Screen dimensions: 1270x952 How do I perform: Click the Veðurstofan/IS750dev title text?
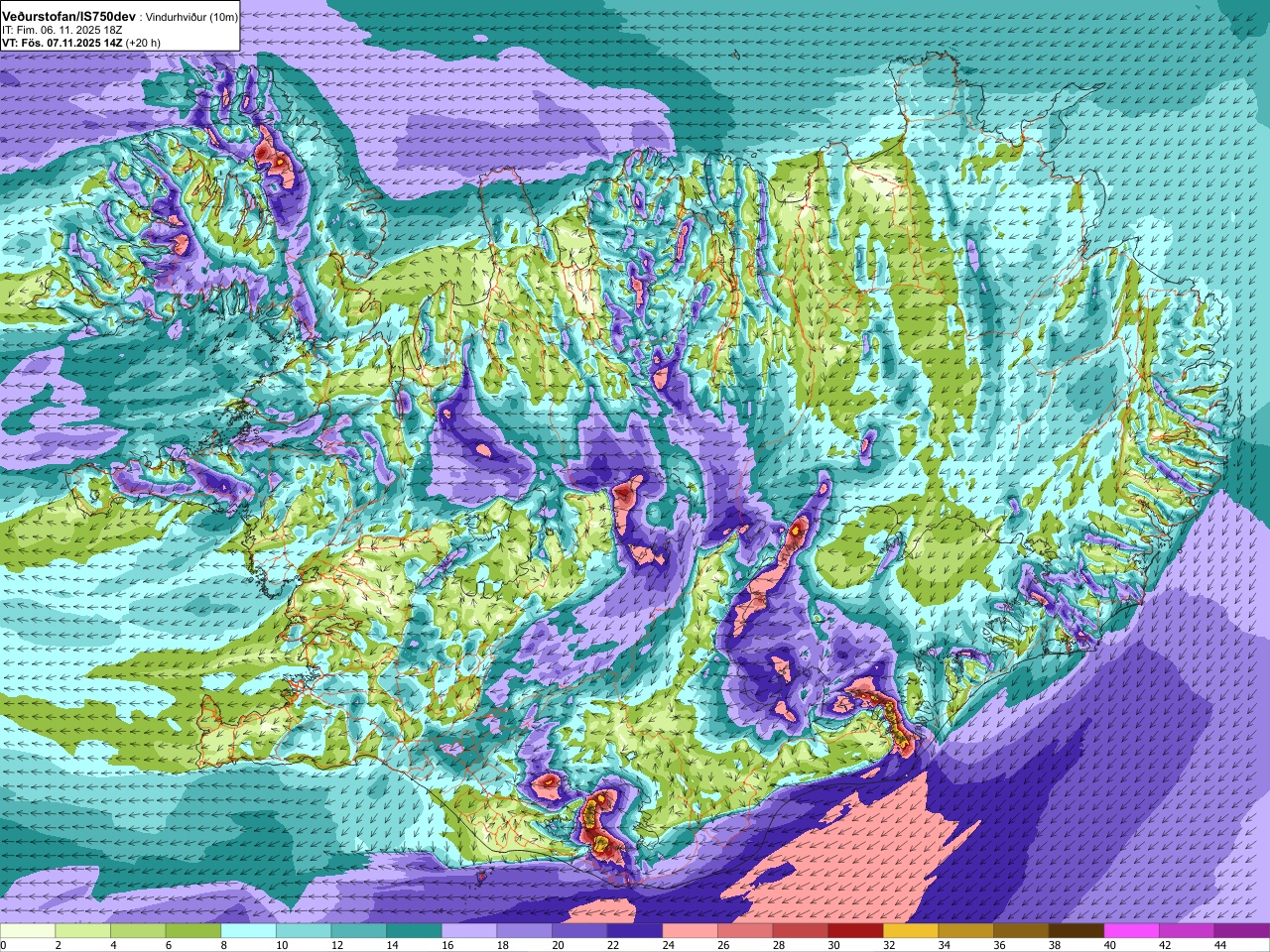pyautogui.click(x=68, y=17)
